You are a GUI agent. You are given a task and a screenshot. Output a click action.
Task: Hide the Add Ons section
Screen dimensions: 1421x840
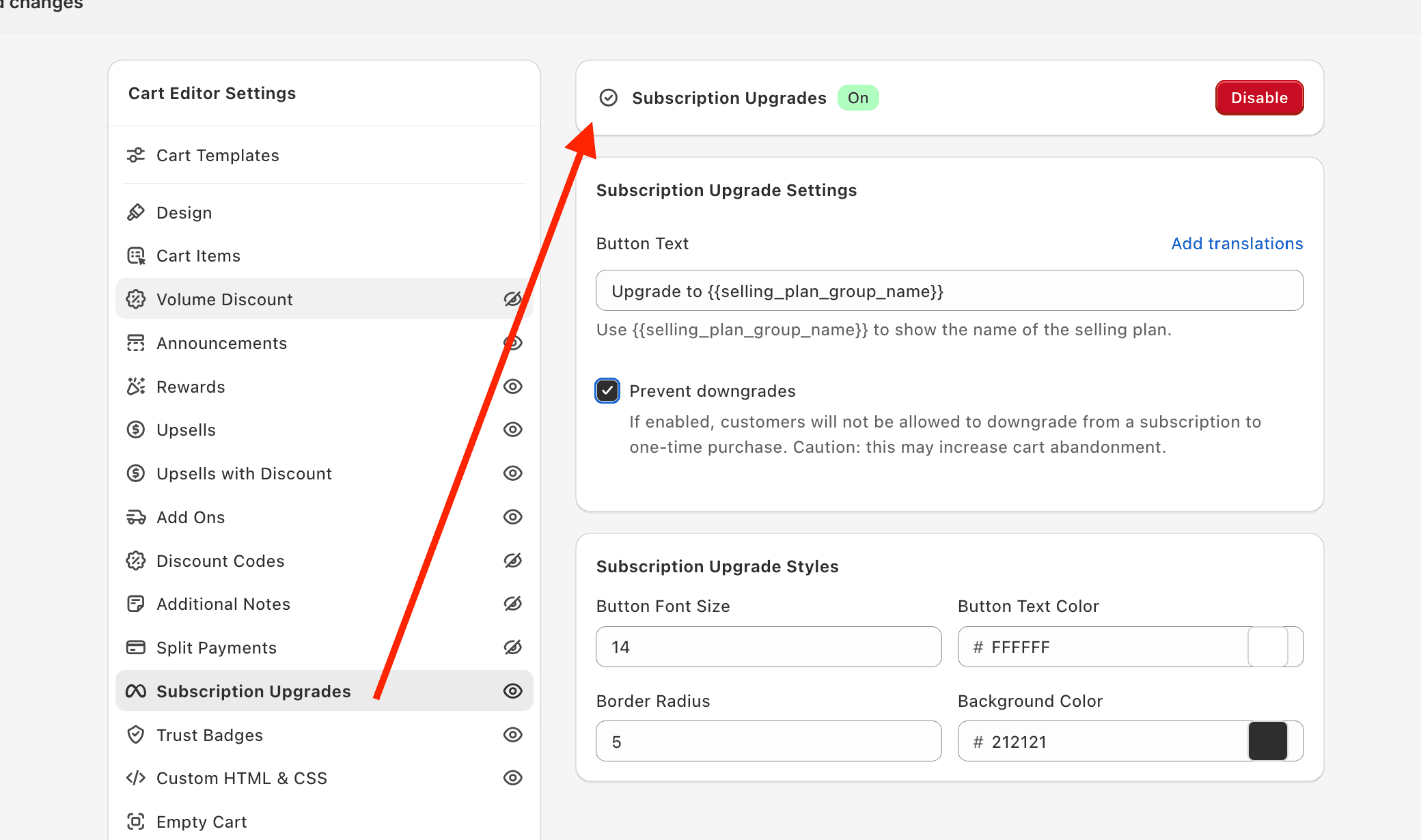tap(513, 517)
